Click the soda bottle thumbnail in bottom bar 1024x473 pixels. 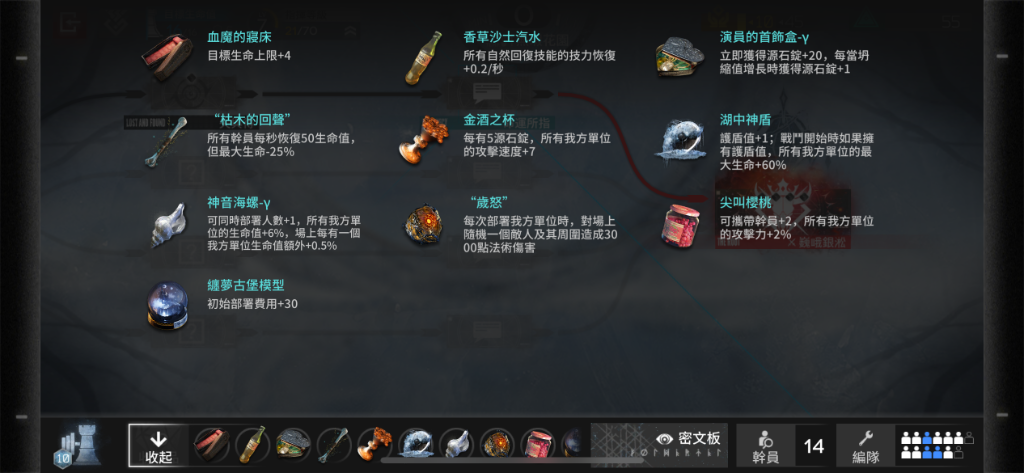pyautogui.click(x=251, y=444)
